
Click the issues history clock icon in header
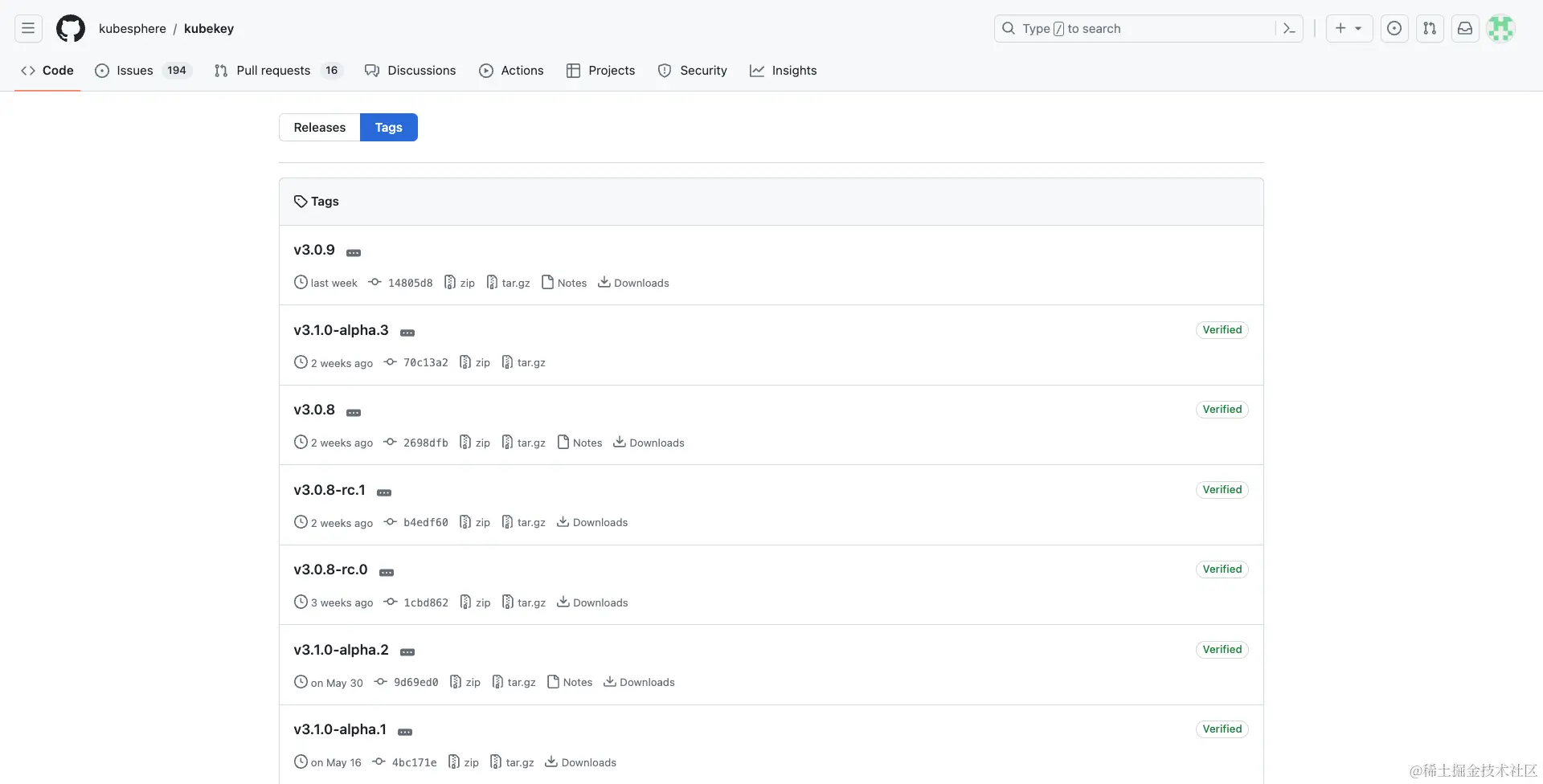pos(1394,28)
